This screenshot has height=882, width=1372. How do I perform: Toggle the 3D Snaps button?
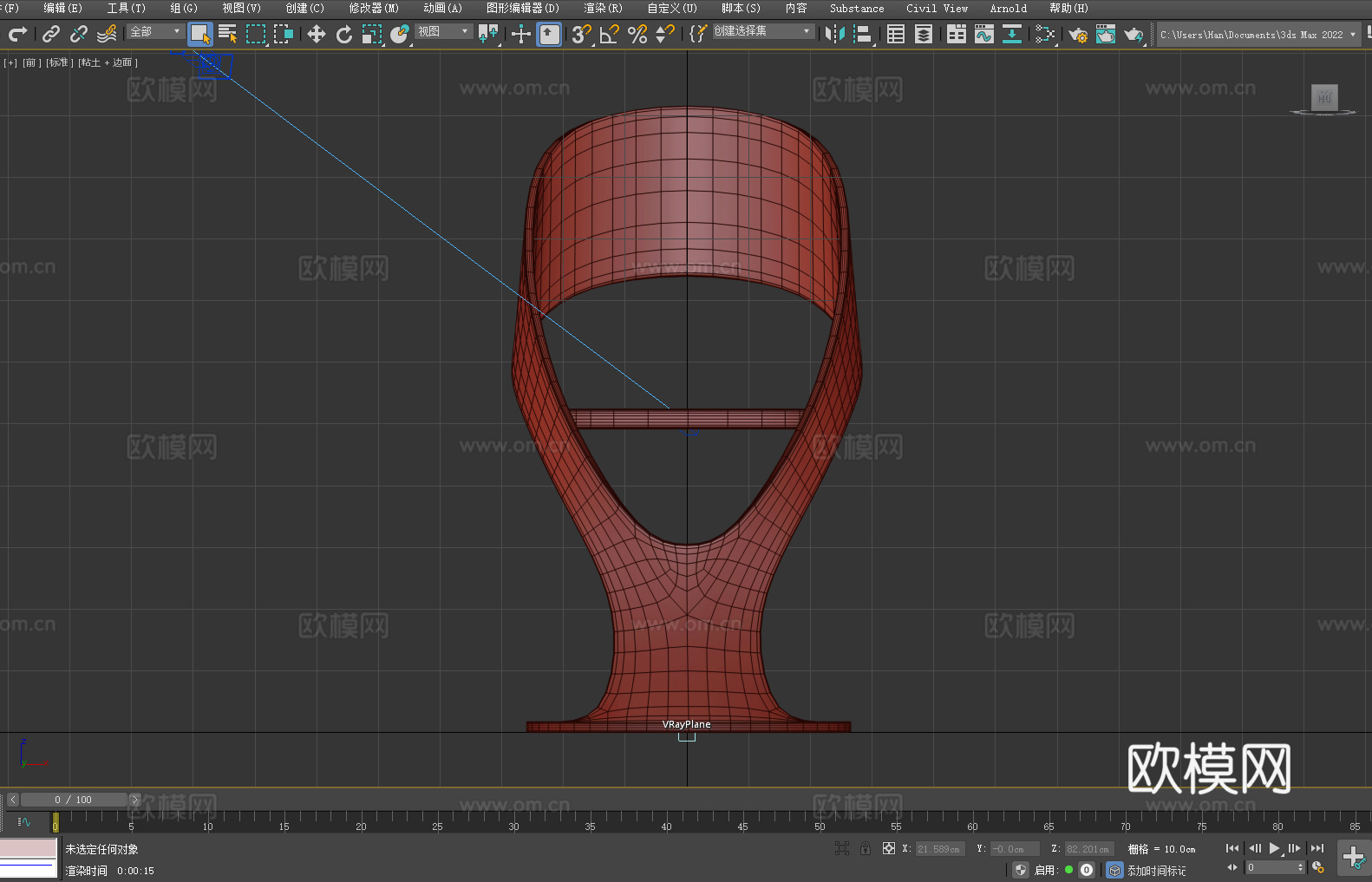coord(582,34)
